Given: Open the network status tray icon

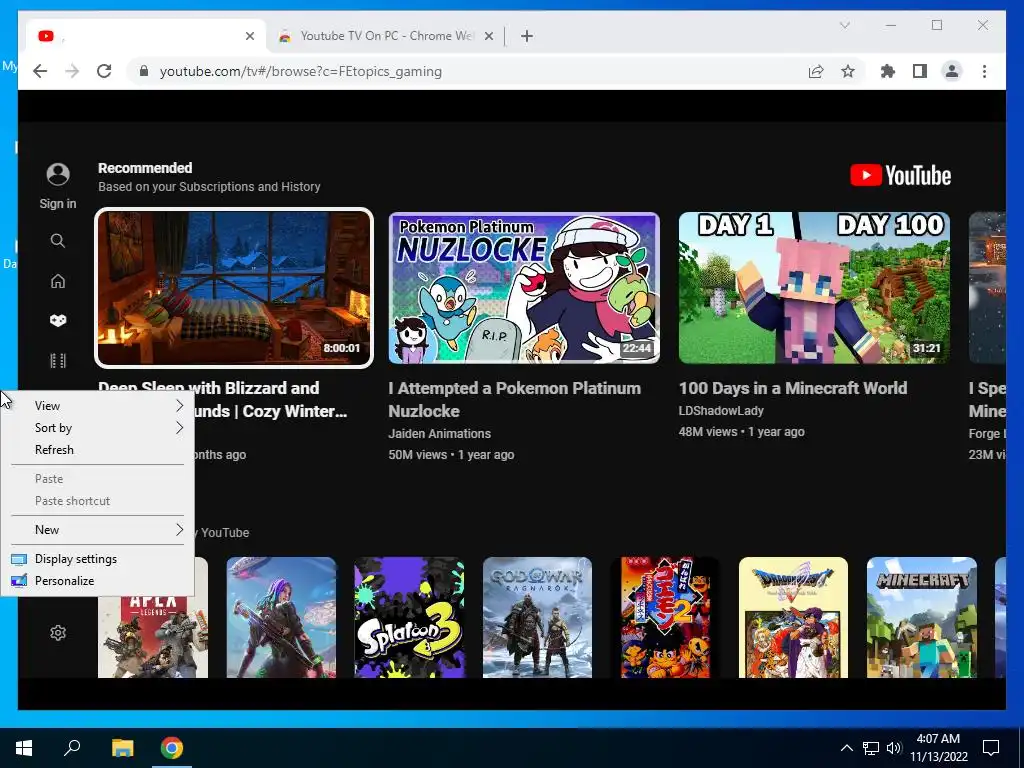Looking at the screenshot, I should click(x=871, y=748).
